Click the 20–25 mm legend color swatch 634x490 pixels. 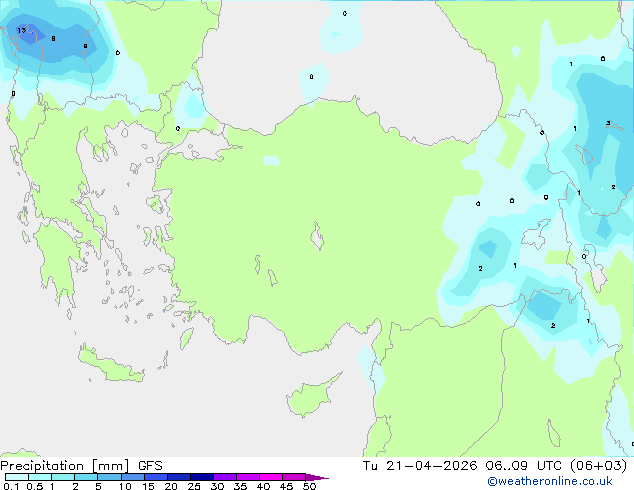178,477
